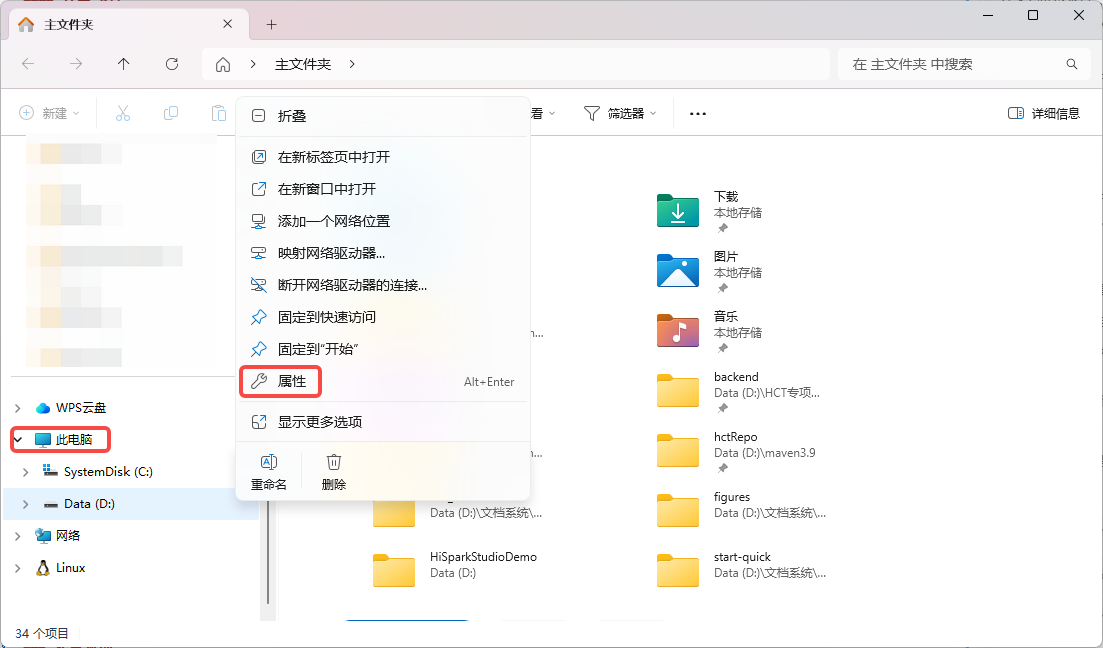Open the 筛选器 filter dropdown
Image resolution: width=1103 pixels, height=648 pixels.
point(620,113)
